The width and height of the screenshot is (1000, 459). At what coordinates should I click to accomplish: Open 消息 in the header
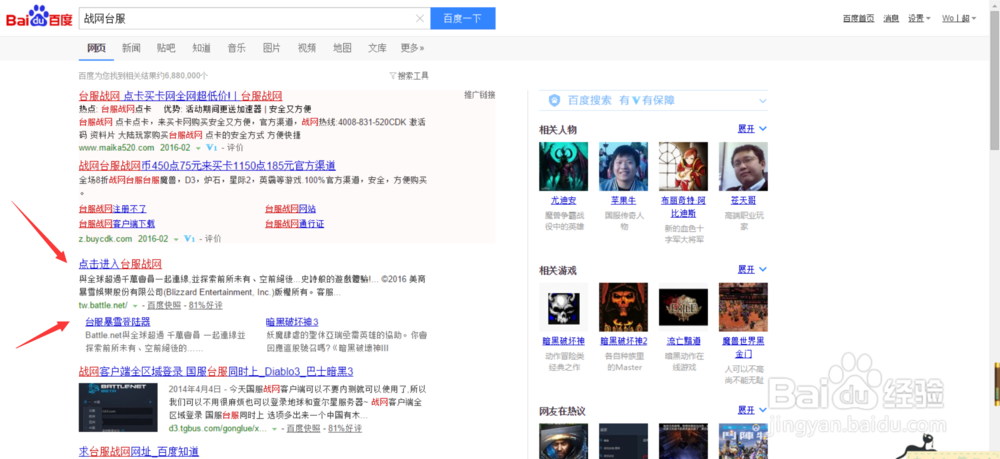click(891, 18)
